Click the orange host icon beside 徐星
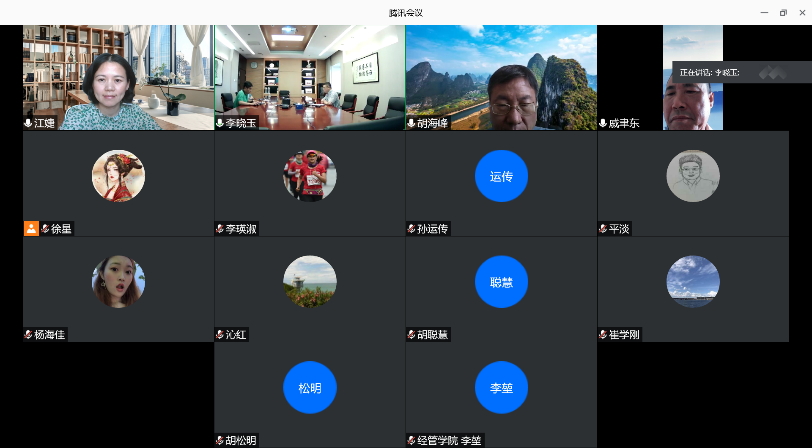 [x=31, y=229]
